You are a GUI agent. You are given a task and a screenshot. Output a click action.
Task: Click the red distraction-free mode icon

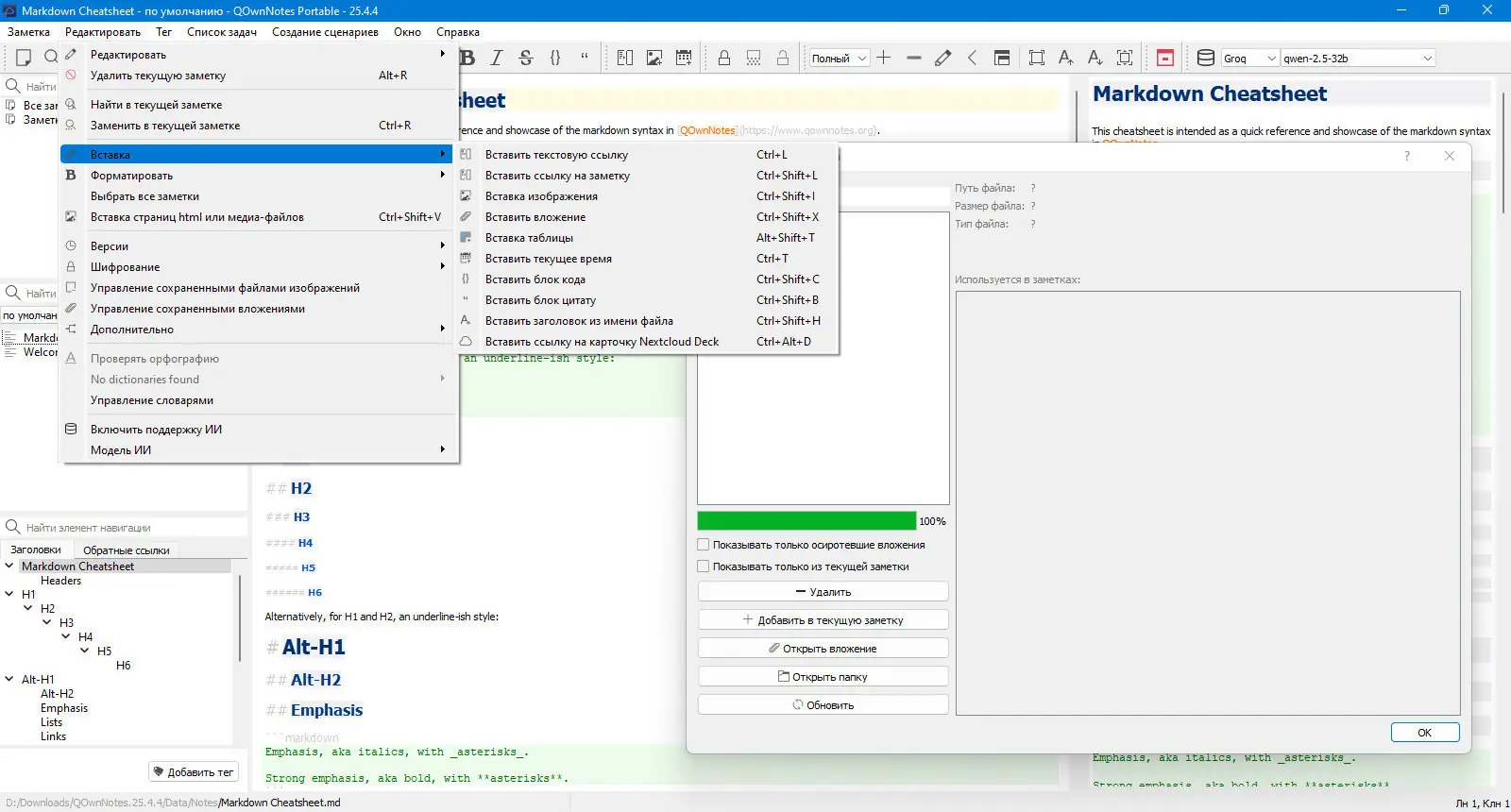pyautogui.click(x=1165, y=58)
